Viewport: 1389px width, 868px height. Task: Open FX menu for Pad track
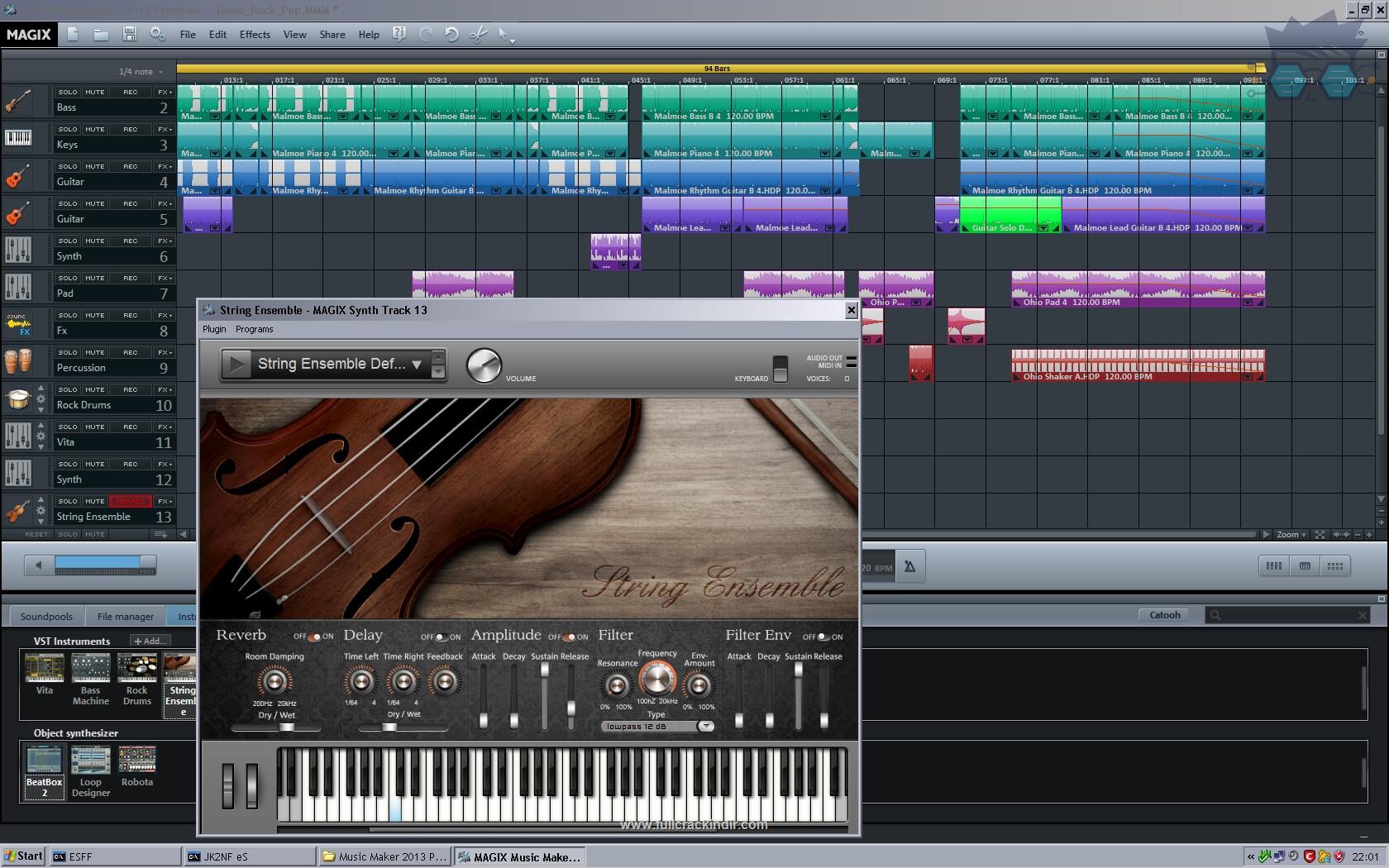coord(165,278)
